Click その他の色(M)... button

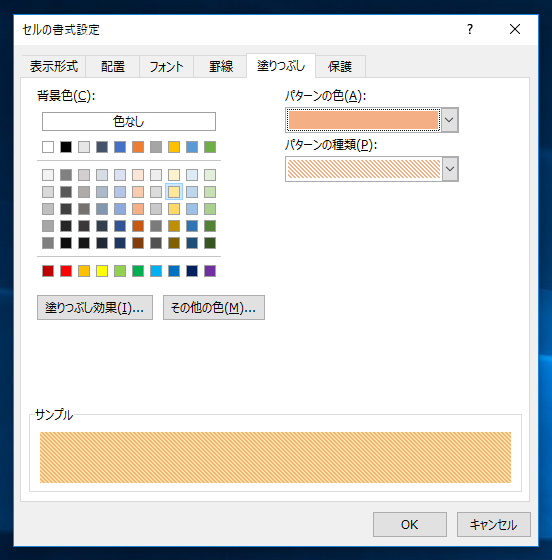(214, 308)
